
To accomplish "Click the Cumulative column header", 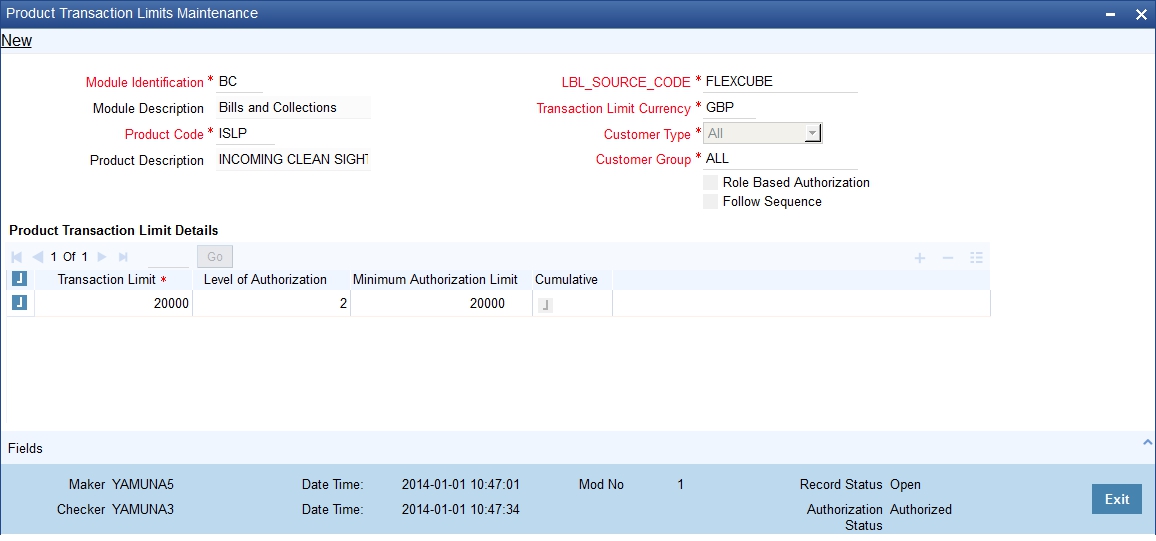I will click(566, 279).
